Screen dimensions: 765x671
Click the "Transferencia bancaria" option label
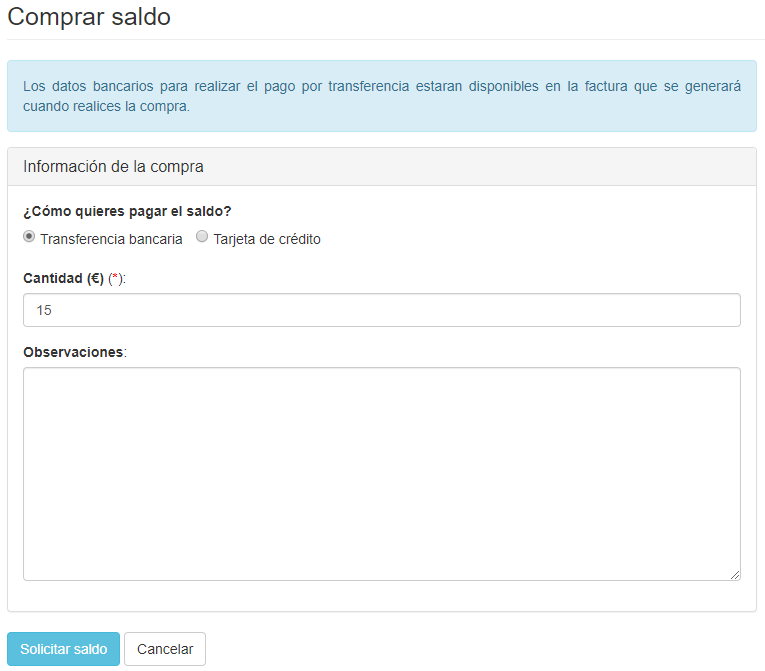(x=111, y=239)
